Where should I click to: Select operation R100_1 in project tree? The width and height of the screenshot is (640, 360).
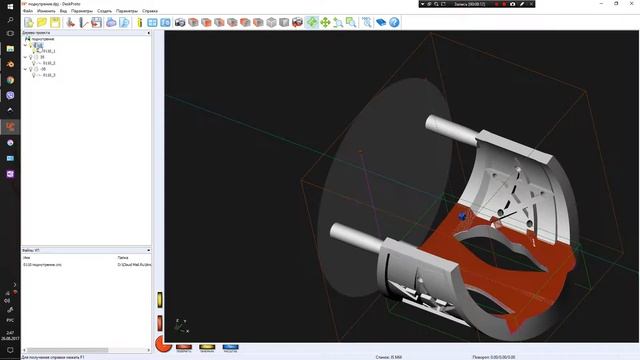49,51
